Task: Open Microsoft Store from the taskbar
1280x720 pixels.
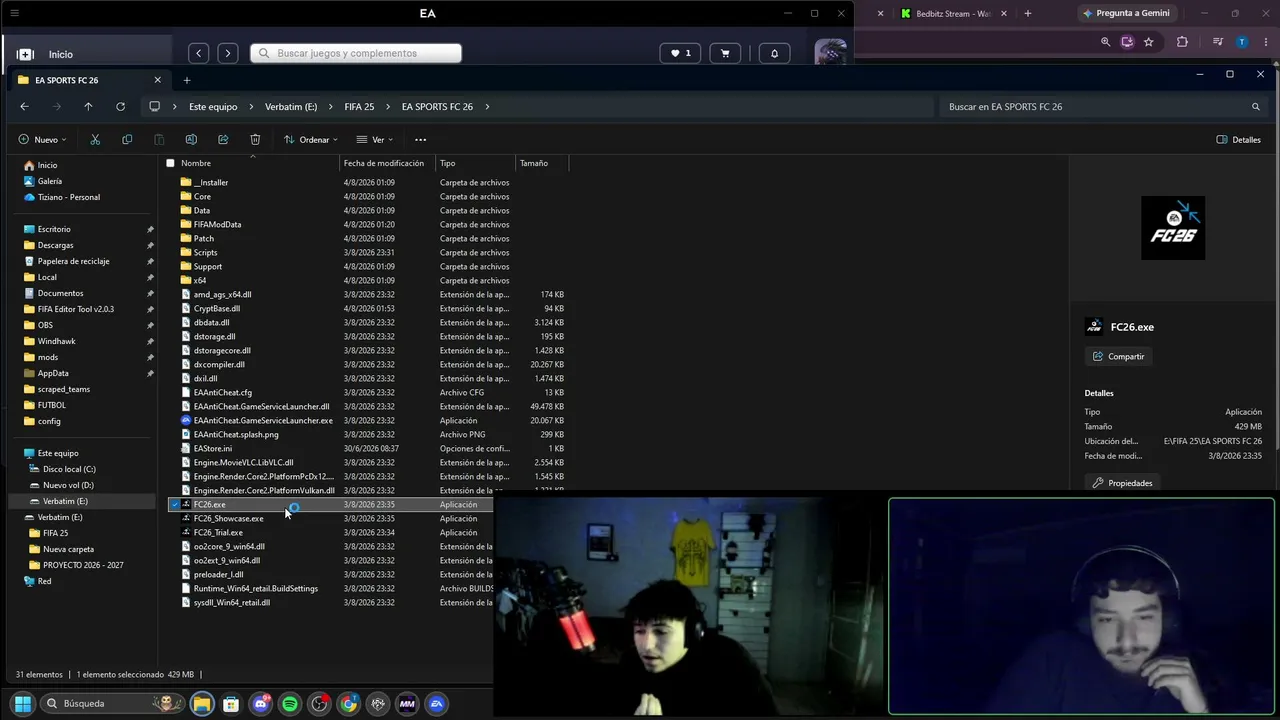Action: 231,704
